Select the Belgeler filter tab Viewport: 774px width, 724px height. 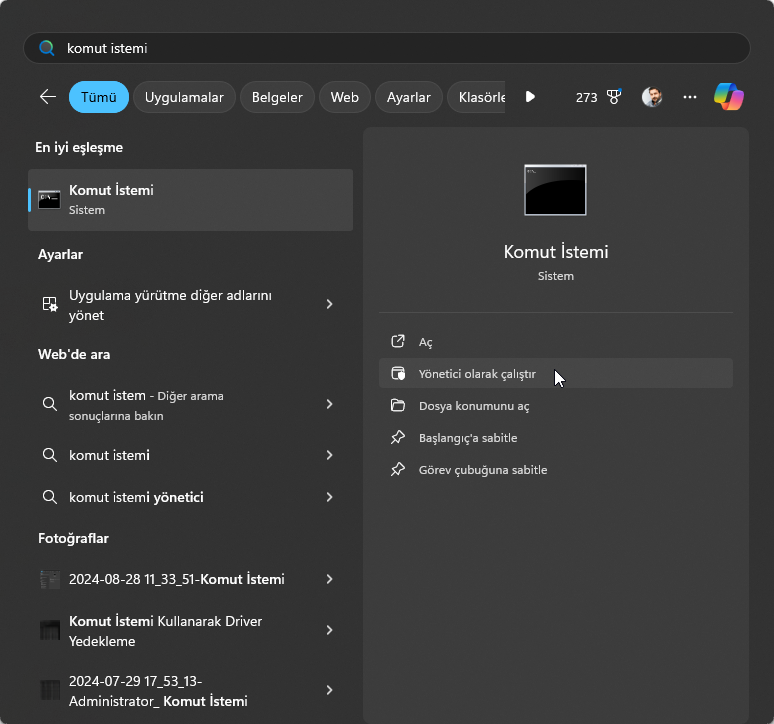pos(277,97)
